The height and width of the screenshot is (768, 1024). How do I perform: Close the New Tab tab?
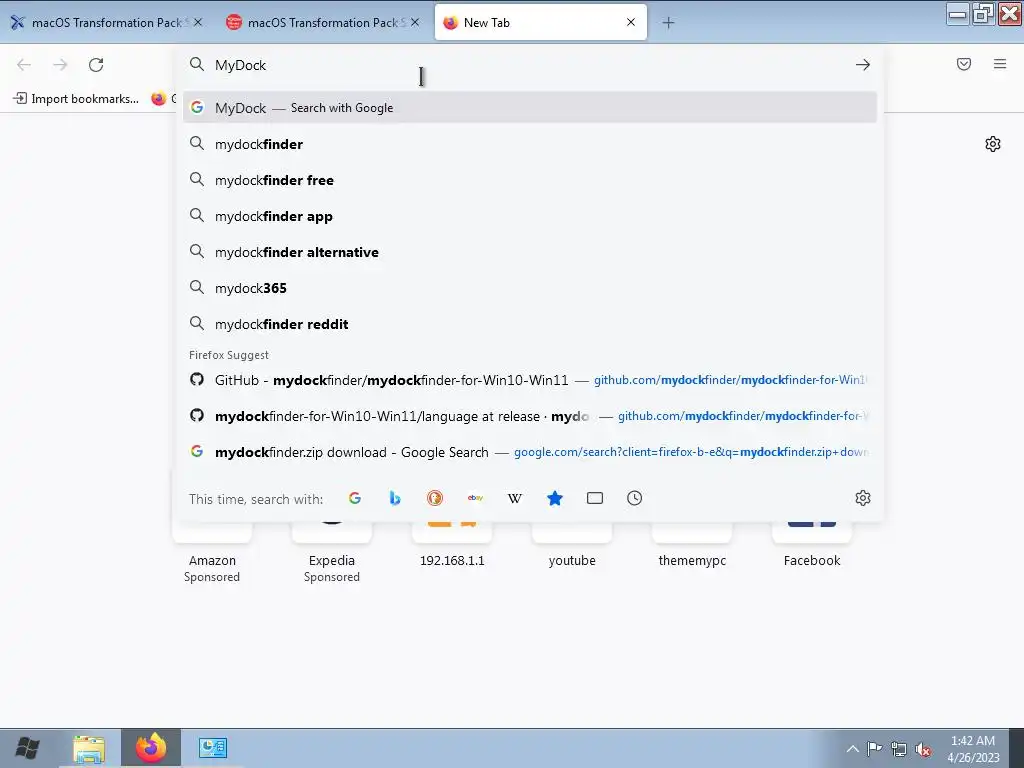pyautogui.click(x=631, y=22)
